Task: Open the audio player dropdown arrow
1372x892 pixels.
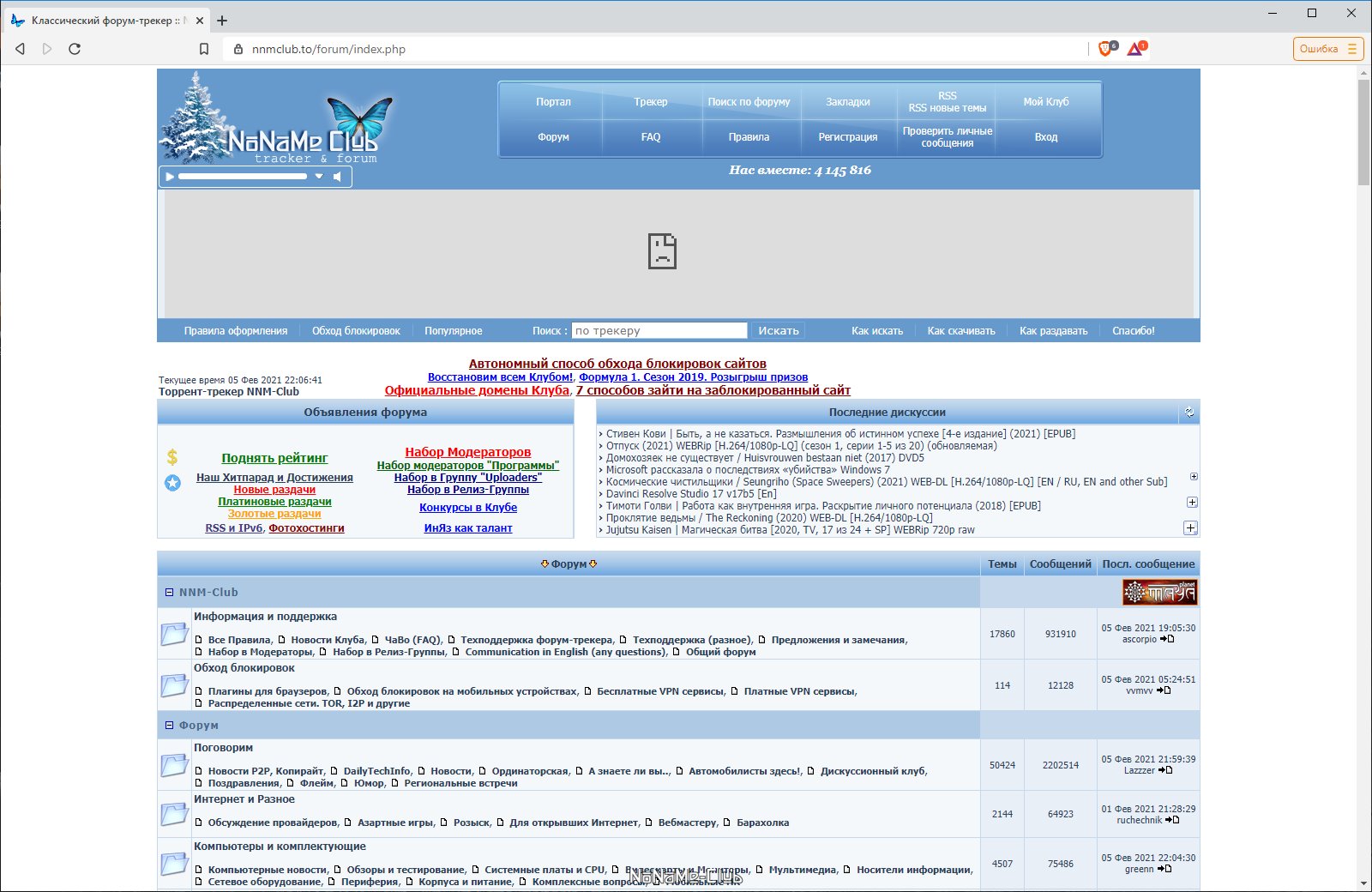Action: coord(319,177)
